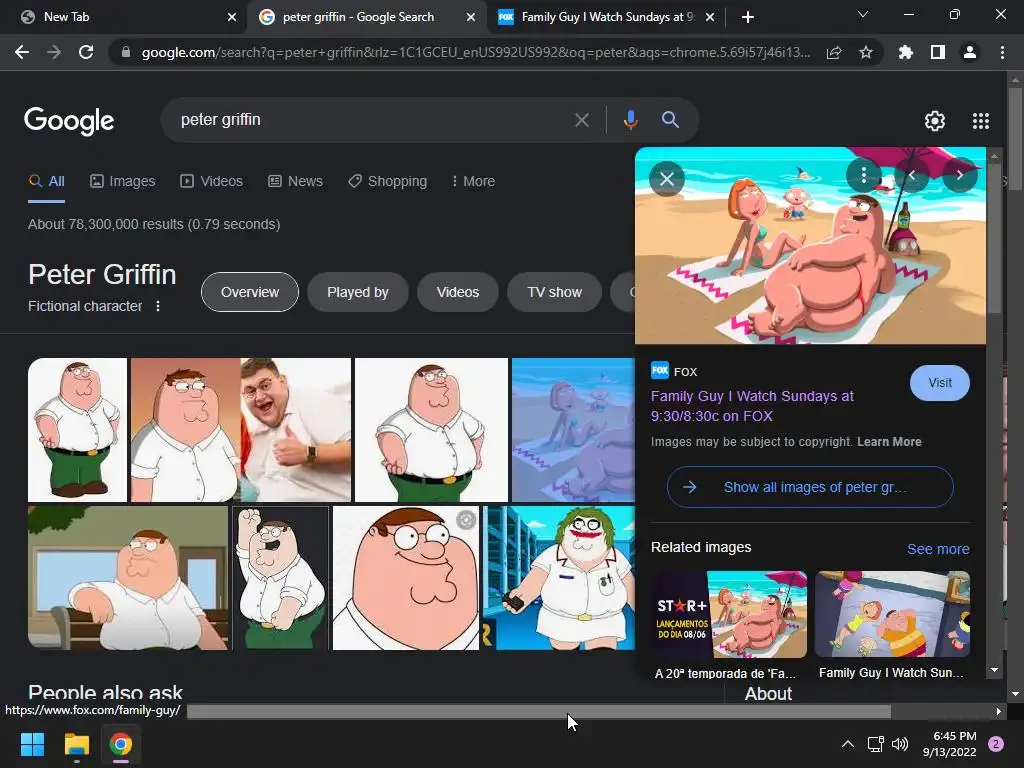Click the browser forward arrow
1024x768 pixels.
click(x=54, y=52)
